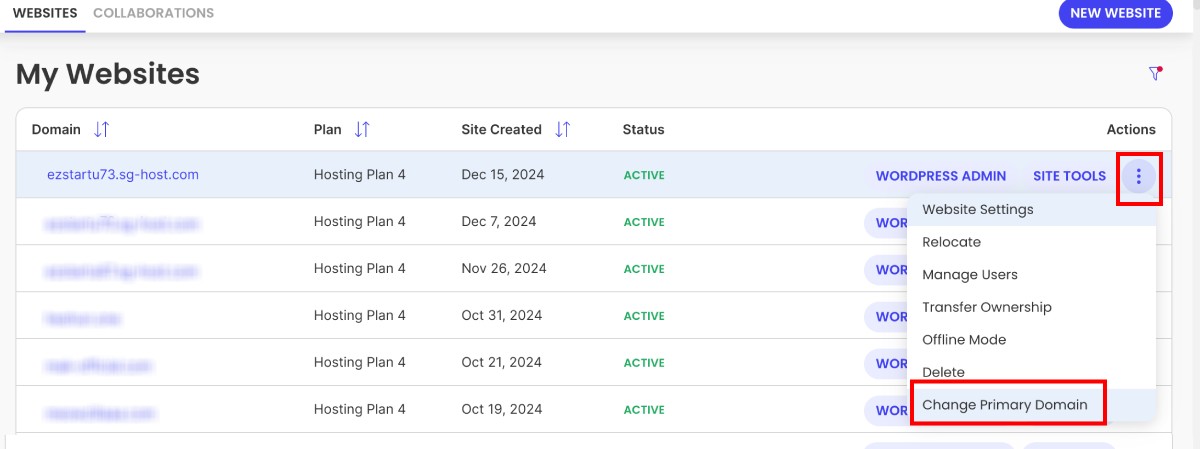Click the three-dot actions menu icon
The height and width of the screenshot is (449, 1200).
(x=1138, y=177)
